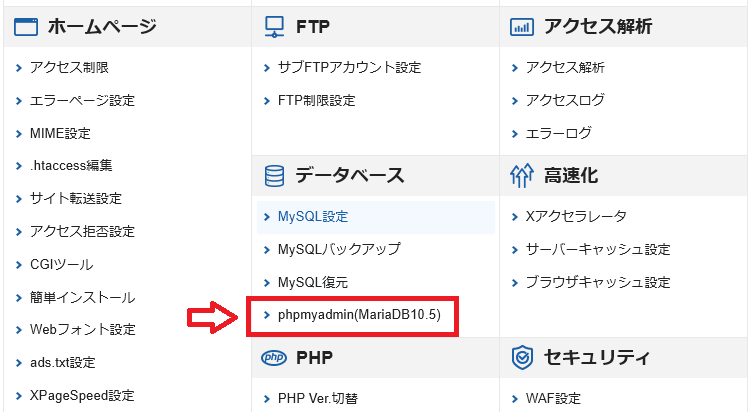The height and width of the screenshot is (412, 748).
Task: Open アクセスログ
Action: pos(565,100)
